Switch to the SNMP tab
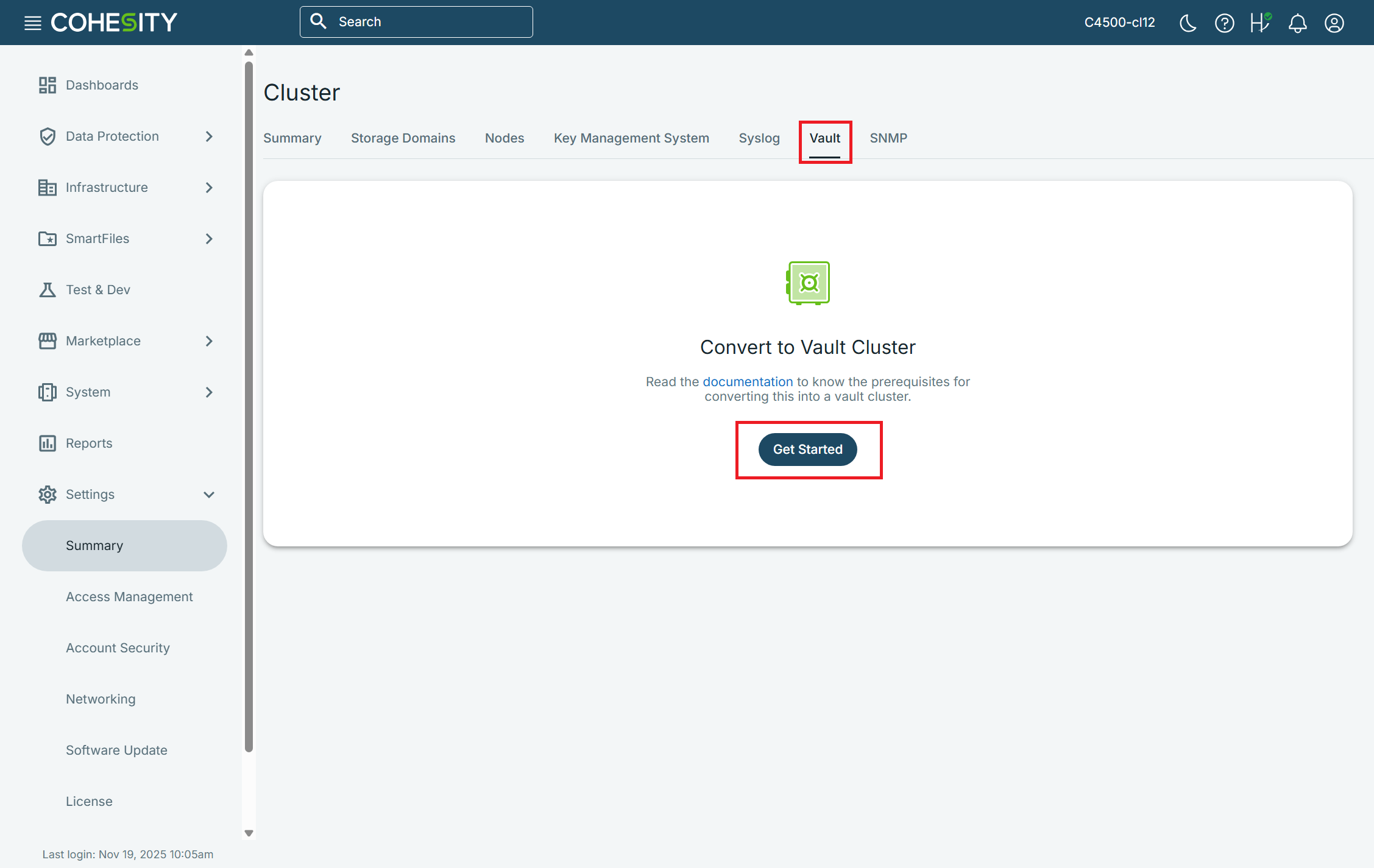This screenshot has height=868, width=1374. click(888, 138)
